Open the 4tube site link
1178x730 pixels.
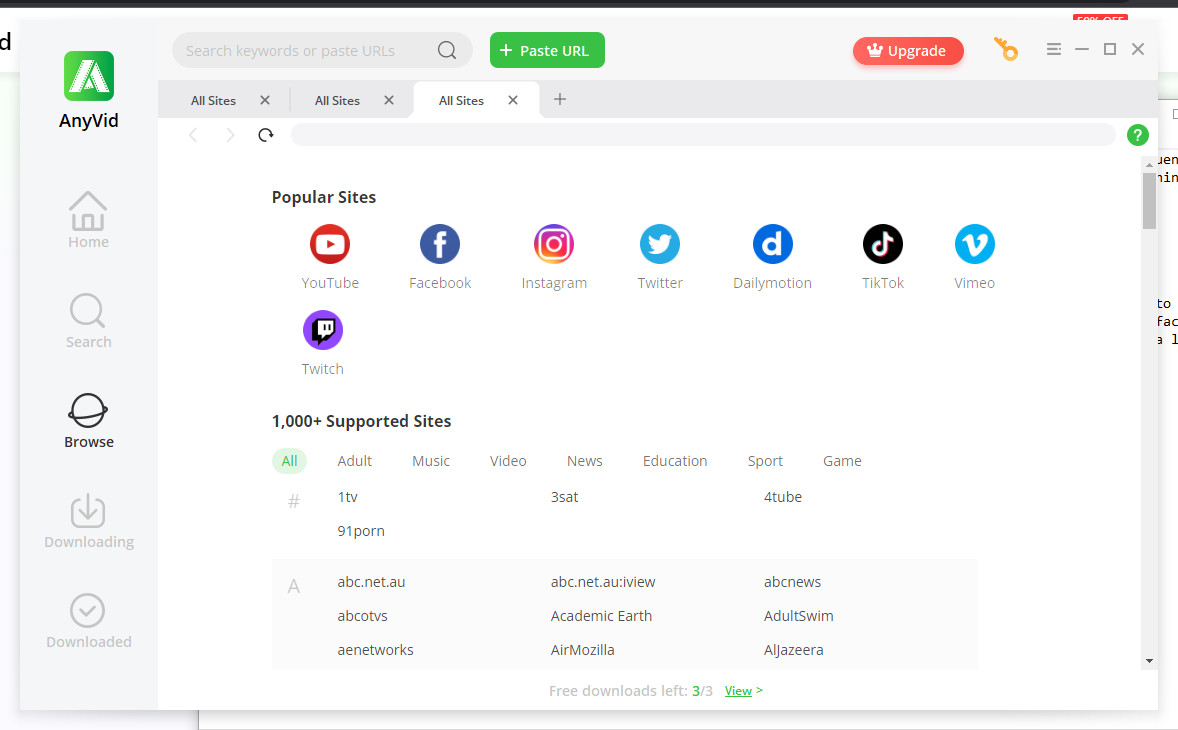[783, 497]
